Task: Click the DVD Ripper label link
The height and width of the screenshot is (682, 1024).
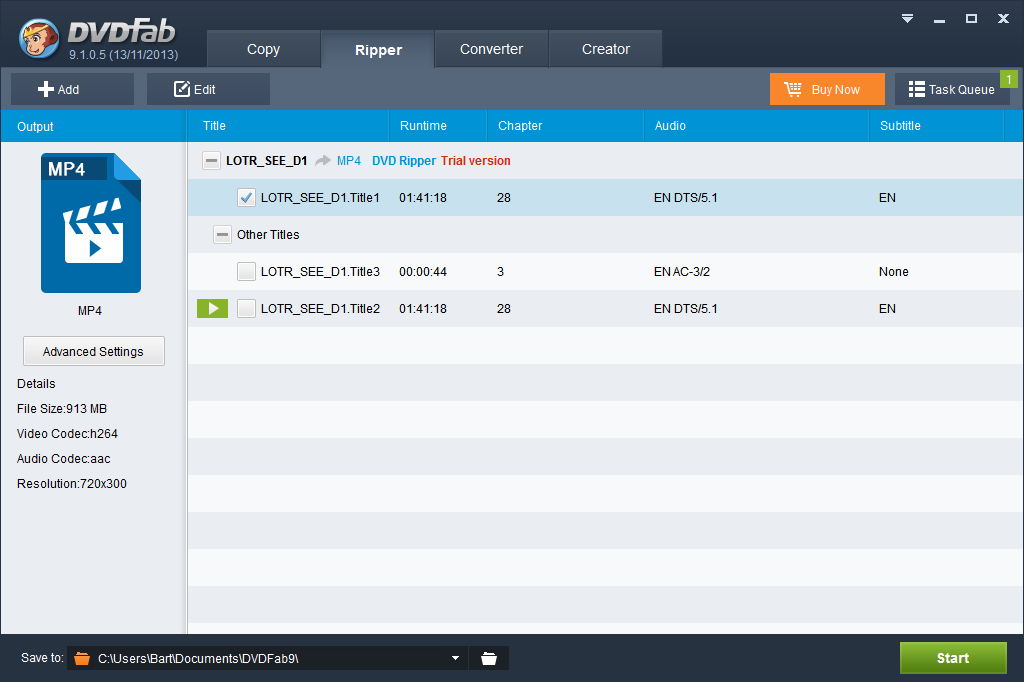Action: pos(404,161)
